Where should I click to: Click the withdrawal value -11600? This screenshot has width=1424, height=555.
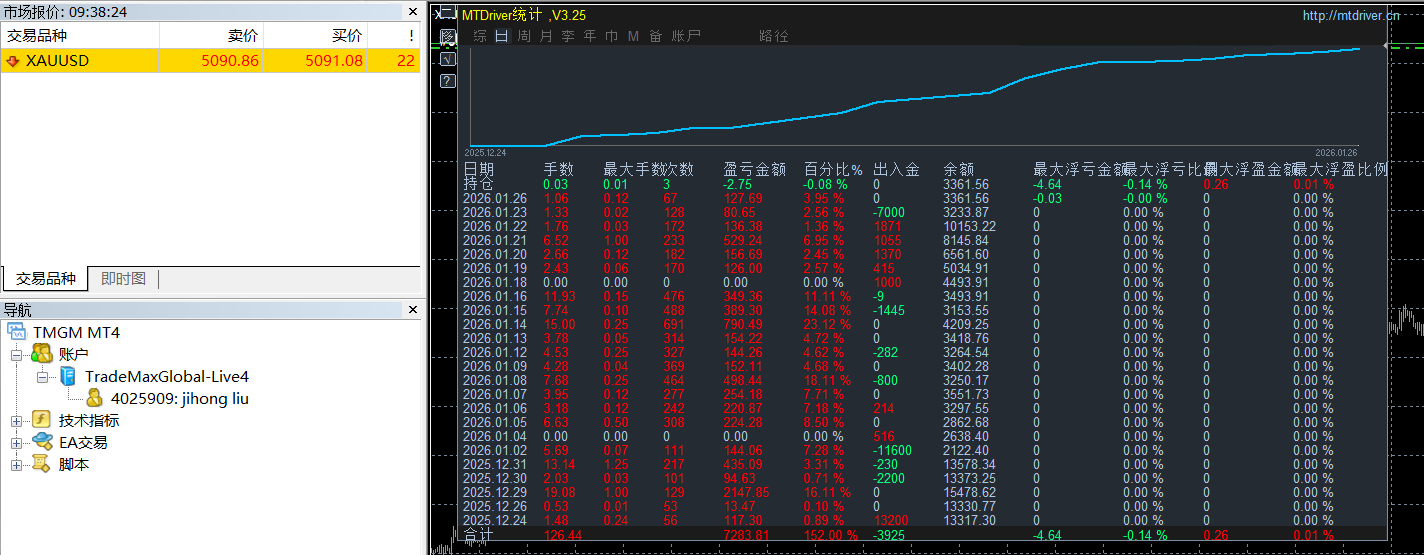tap(892, 450)
